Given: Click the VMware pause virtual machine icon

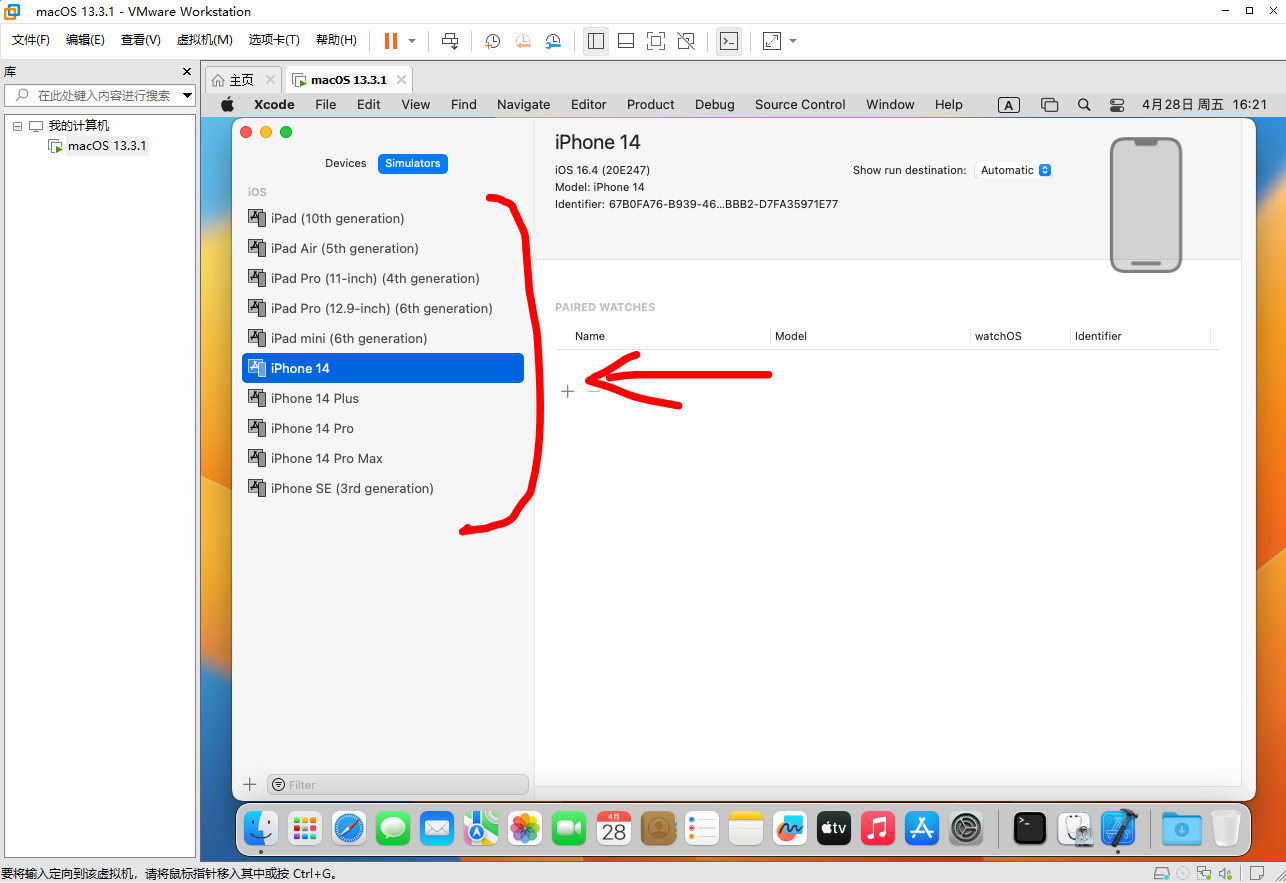Looking at the screenshot, I should (x=390, y=41).
